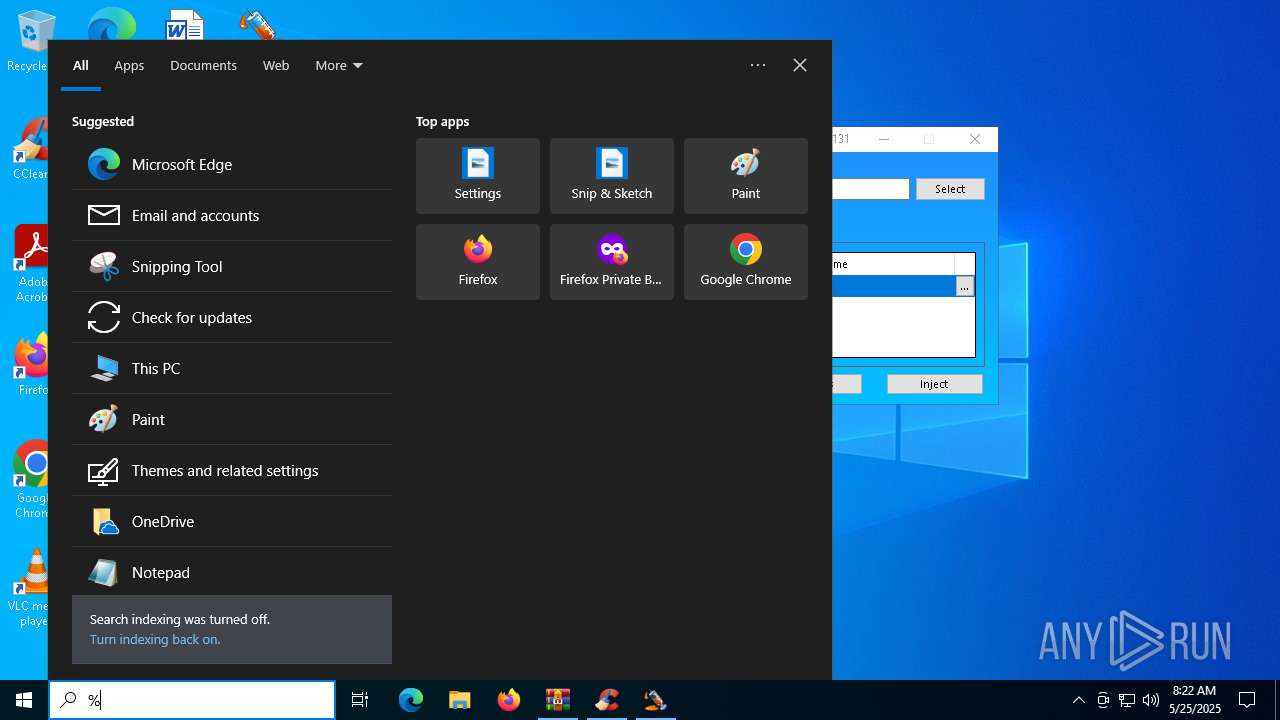Image resolution: width=1280 pixels, height=720 pixels.
Task: Open the Word document on the desktop
Action: tap(185, 24)
